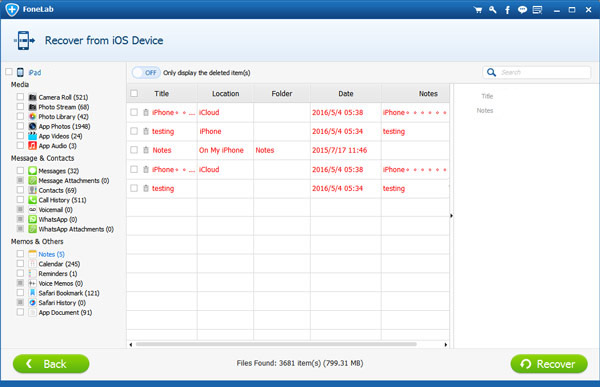
Task: Select App Videos (24) in sidebar
Action: pyautogui.click(x=60, y=136)
